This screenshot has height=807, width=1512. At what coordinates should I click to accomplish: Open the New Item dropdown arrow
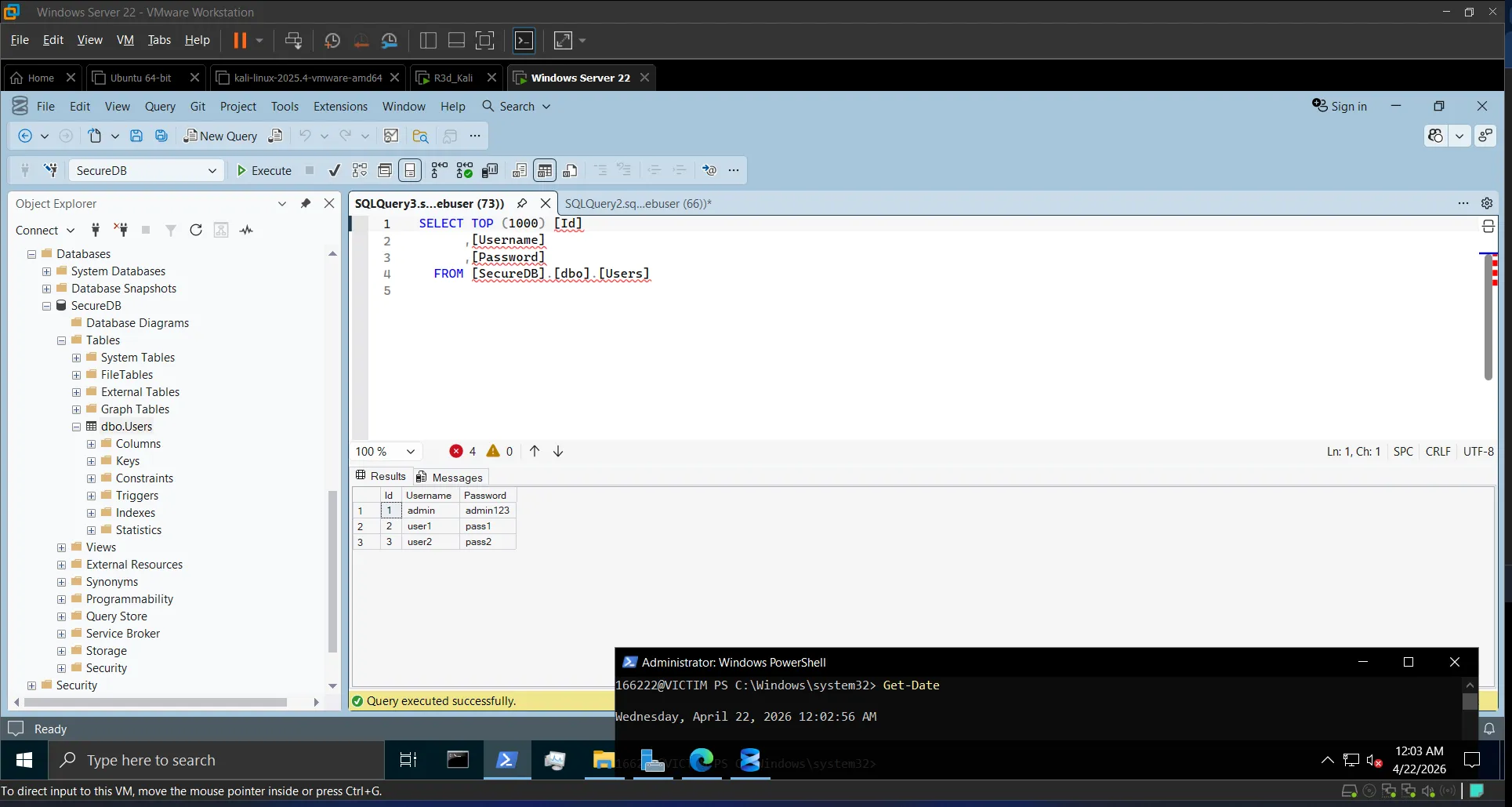point(115,136)
